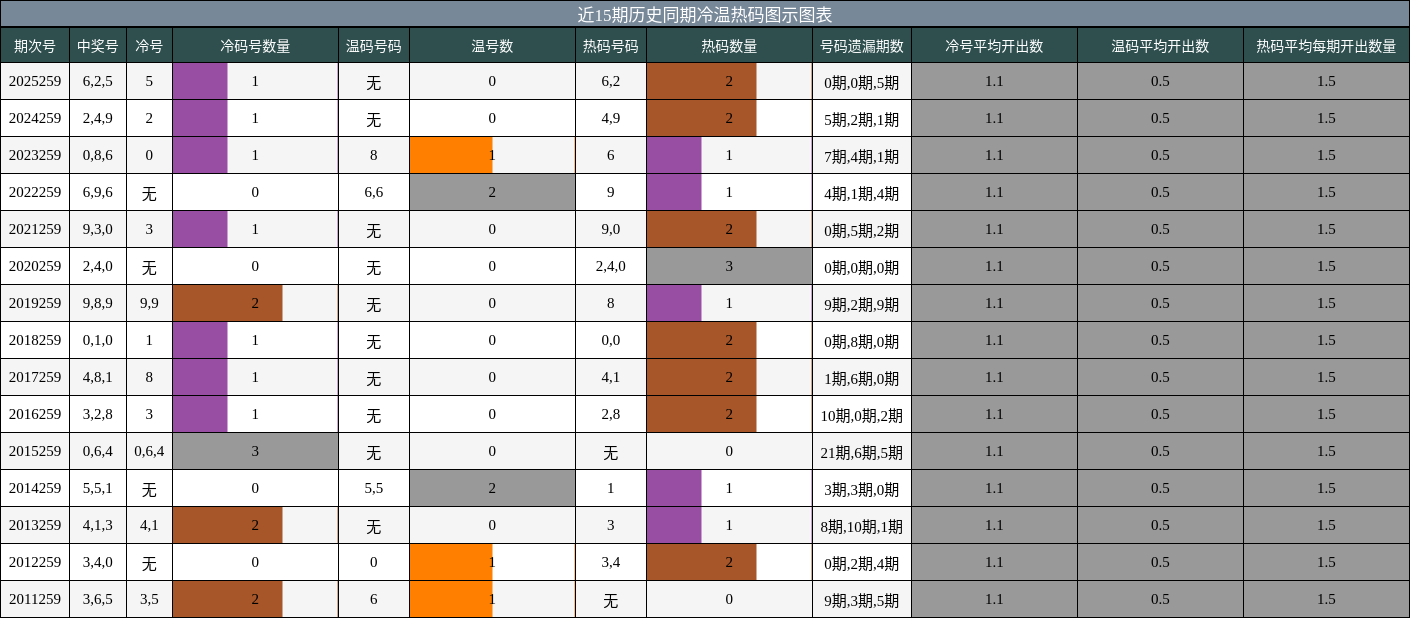This screenshot has height=618, width=1410.
Task: Select period number 2017259
Action: [35, 377]
